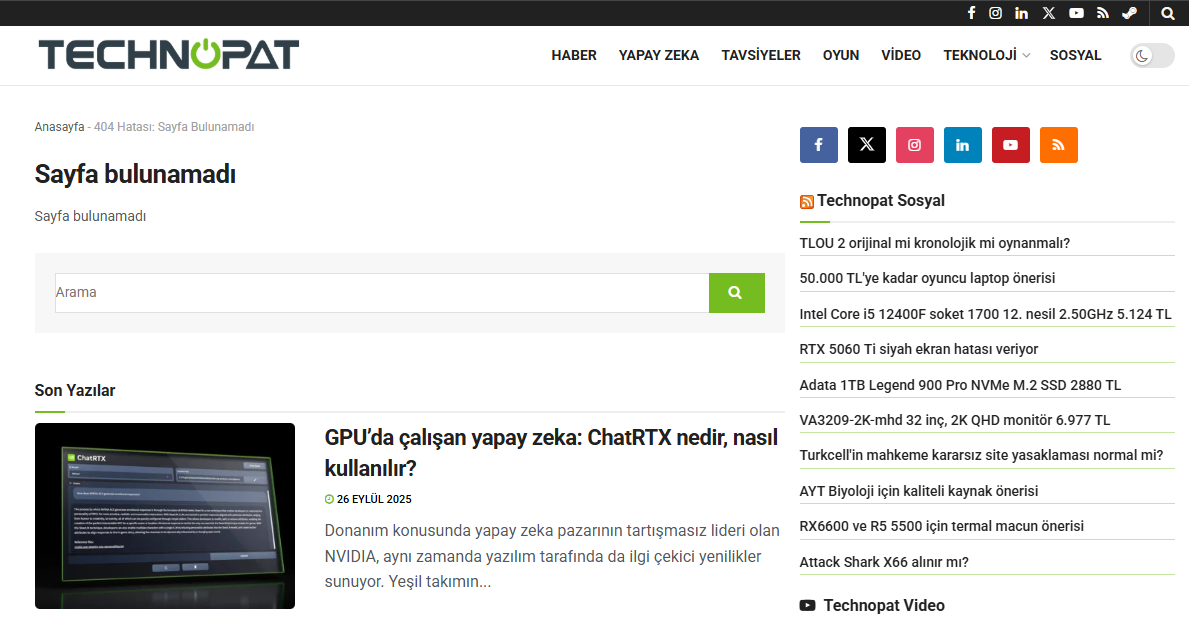
Task: Click YouTube icon beside Technopat Video heading
Action: 808,605
